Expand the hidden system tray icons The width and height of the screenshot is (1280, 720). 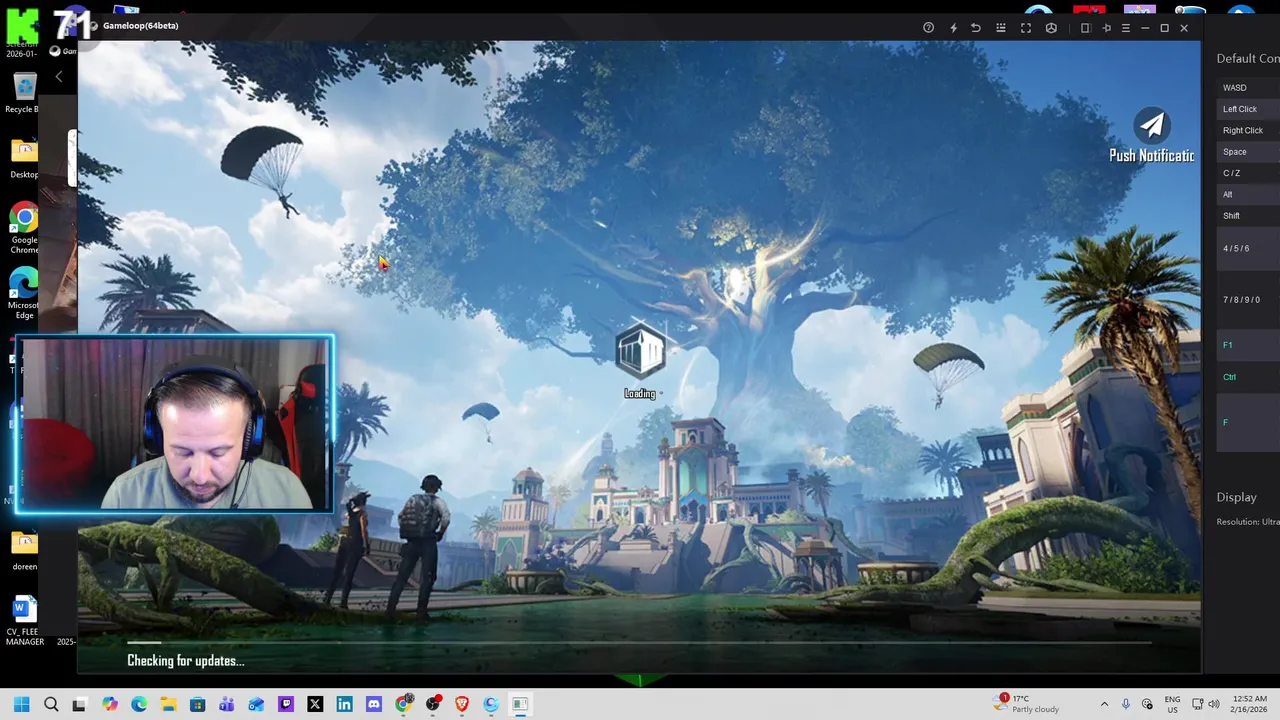(1104, 704)
